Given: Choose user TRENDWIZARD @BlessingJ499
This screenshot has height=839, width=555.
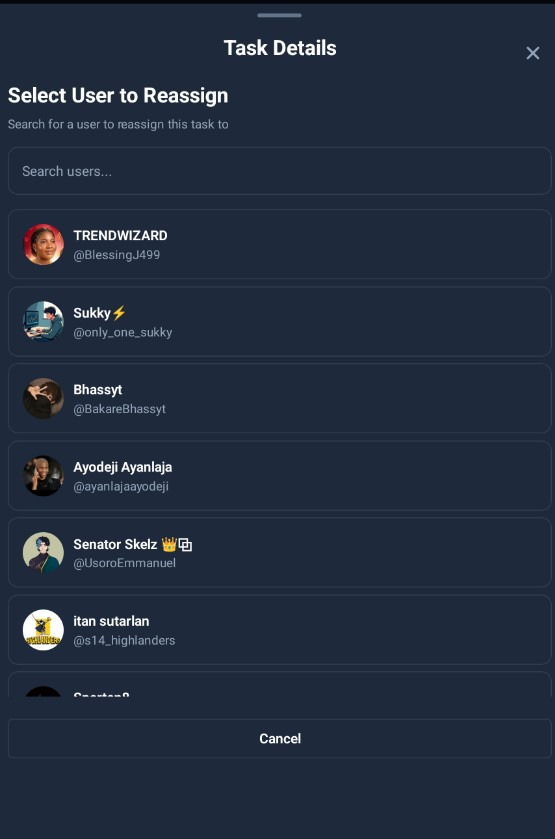Looking at the screenshot, I should point(279,245).
